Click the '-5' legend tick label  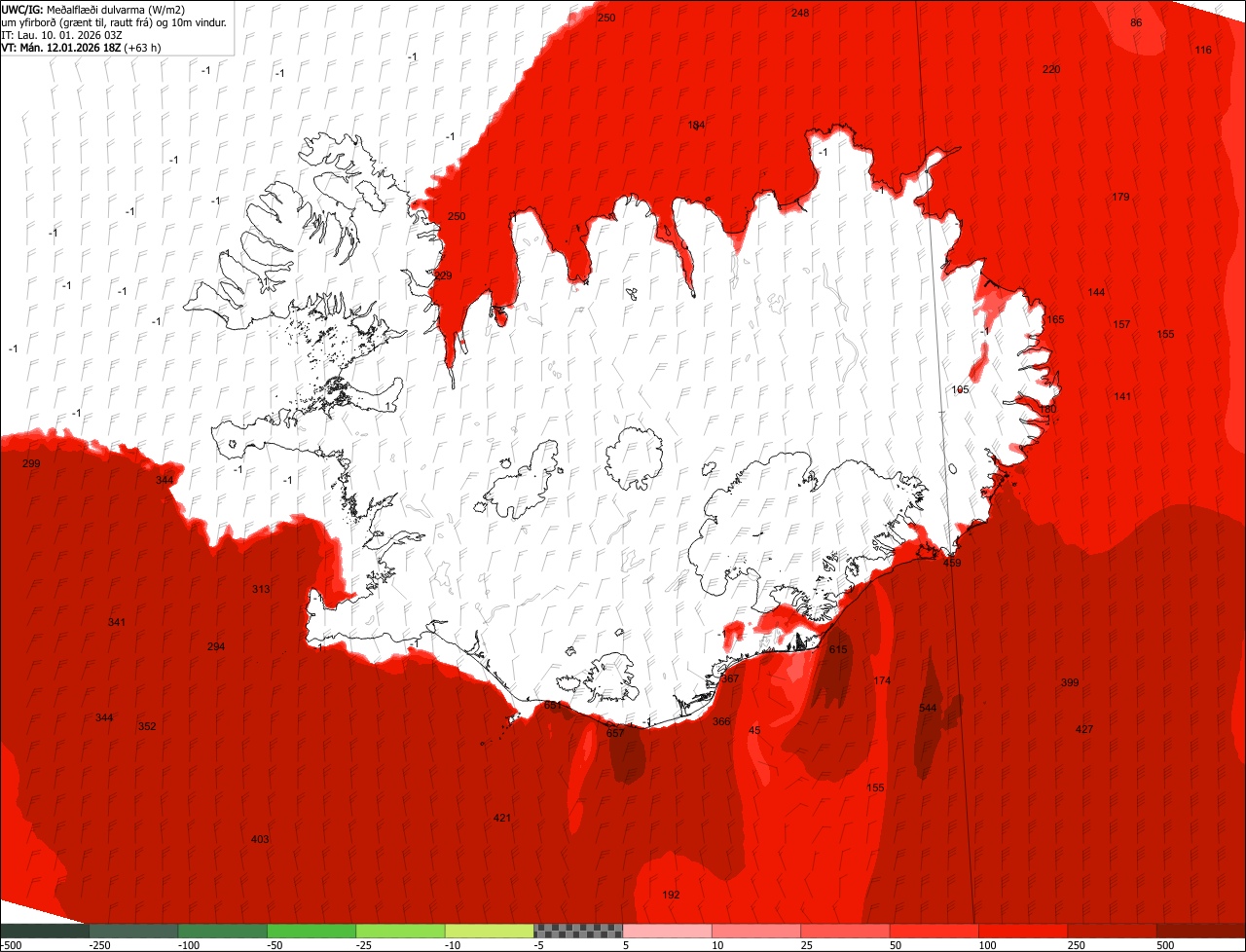[538, 945]
